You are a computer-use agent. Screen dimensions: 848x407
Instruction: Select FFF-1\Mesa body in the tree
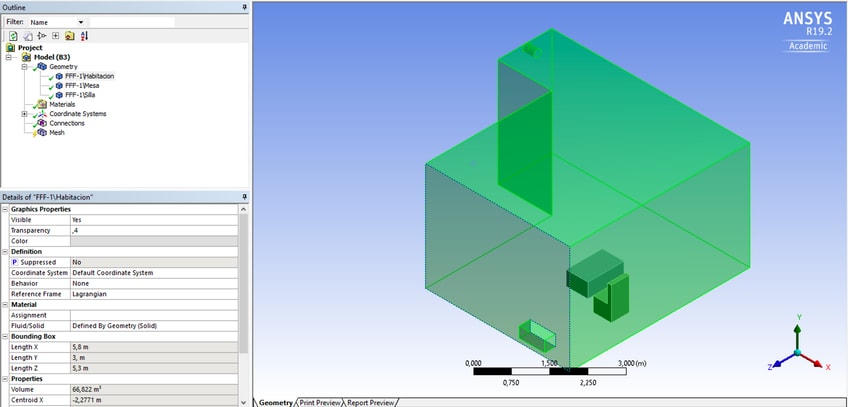[82, 85]
